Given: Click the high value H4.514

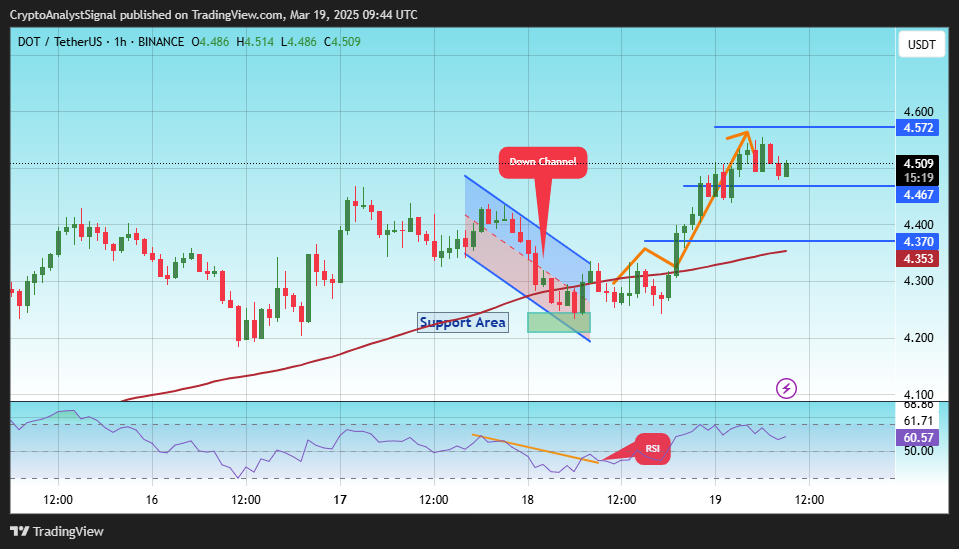Looking at the screenshot, I should (255, 42).
